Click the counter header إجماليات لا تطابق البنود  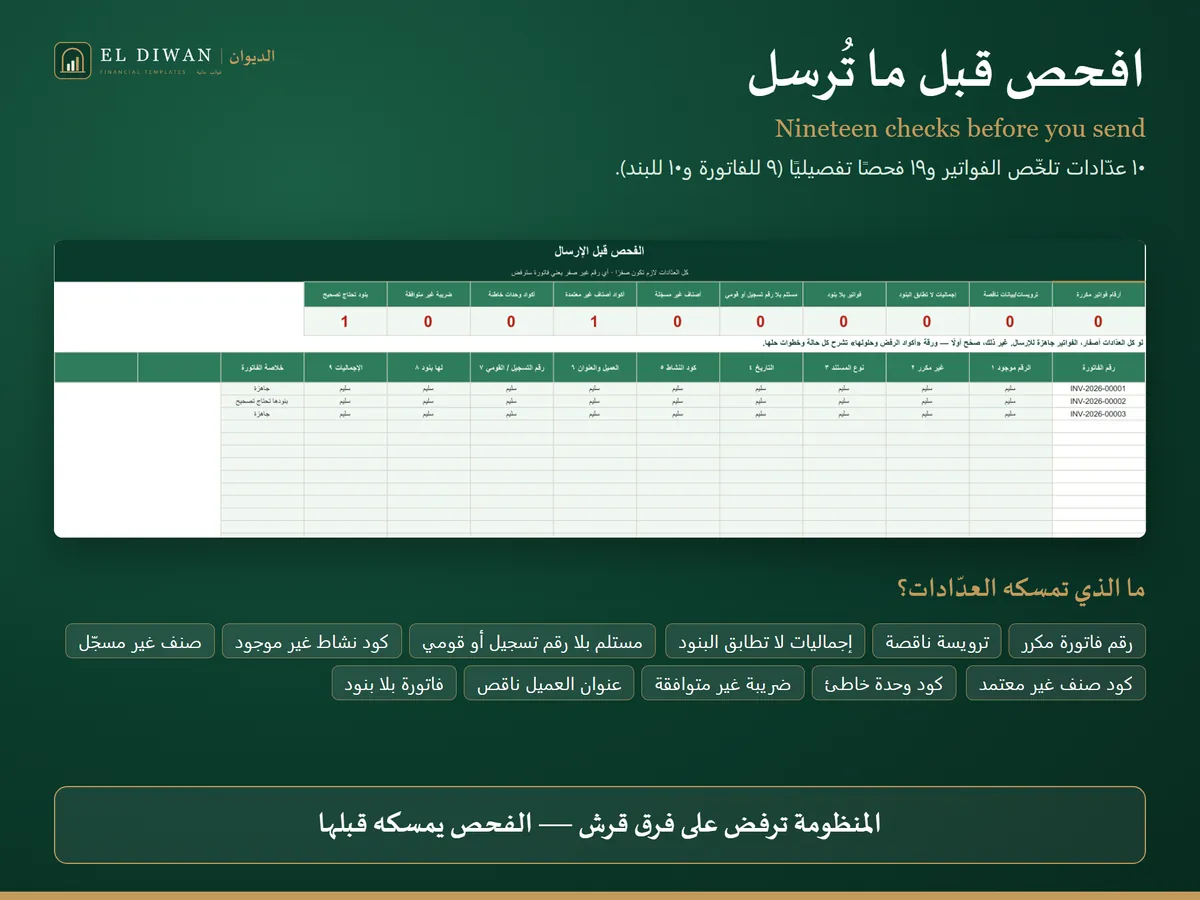coord(927,295)
